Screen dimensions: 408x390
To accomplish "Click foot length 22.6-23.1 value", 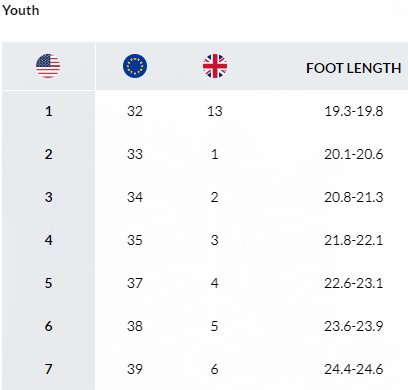I will click(x=354, y=283).
